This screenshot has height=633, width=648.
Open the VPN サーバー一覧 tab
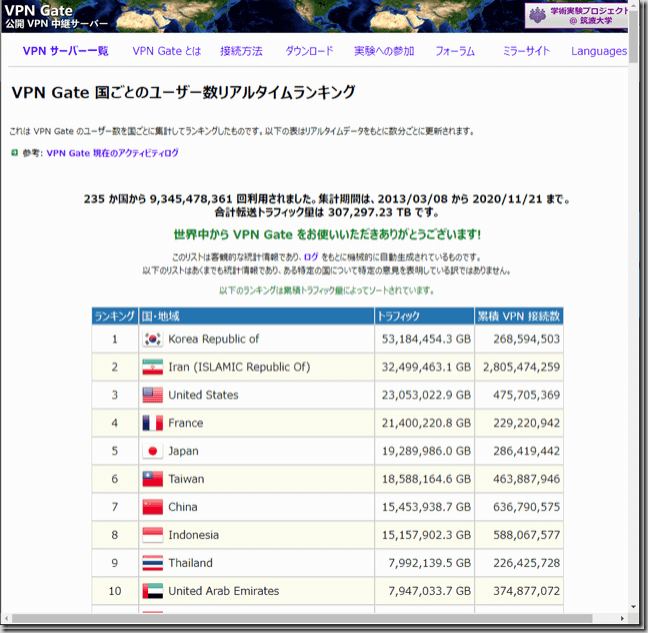point(65,51)
